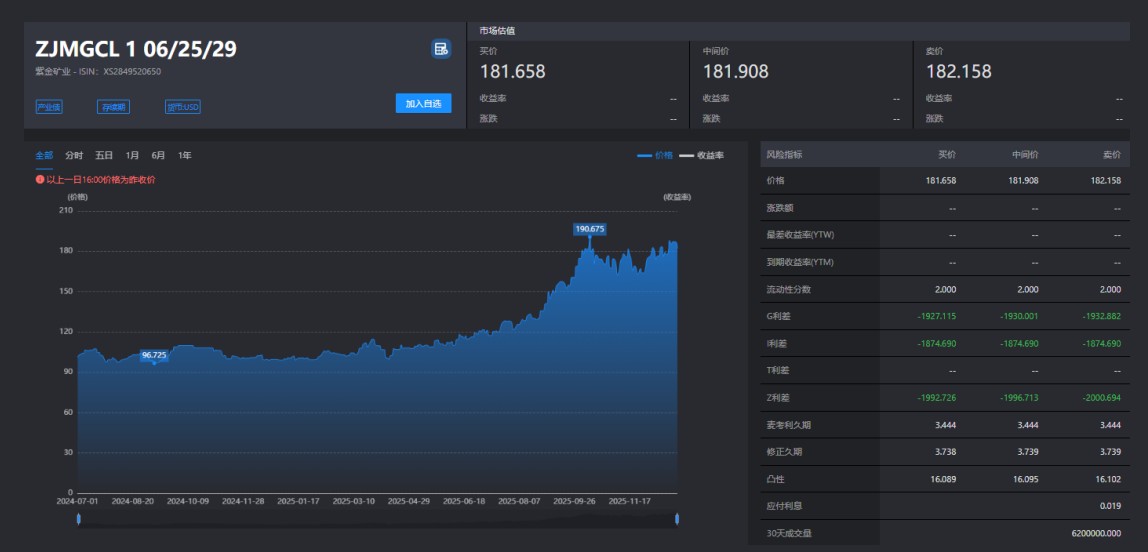This screenshot has height=552, width=1148.
Task: Click the 加入自选 button
Action: tap(423, 104)
